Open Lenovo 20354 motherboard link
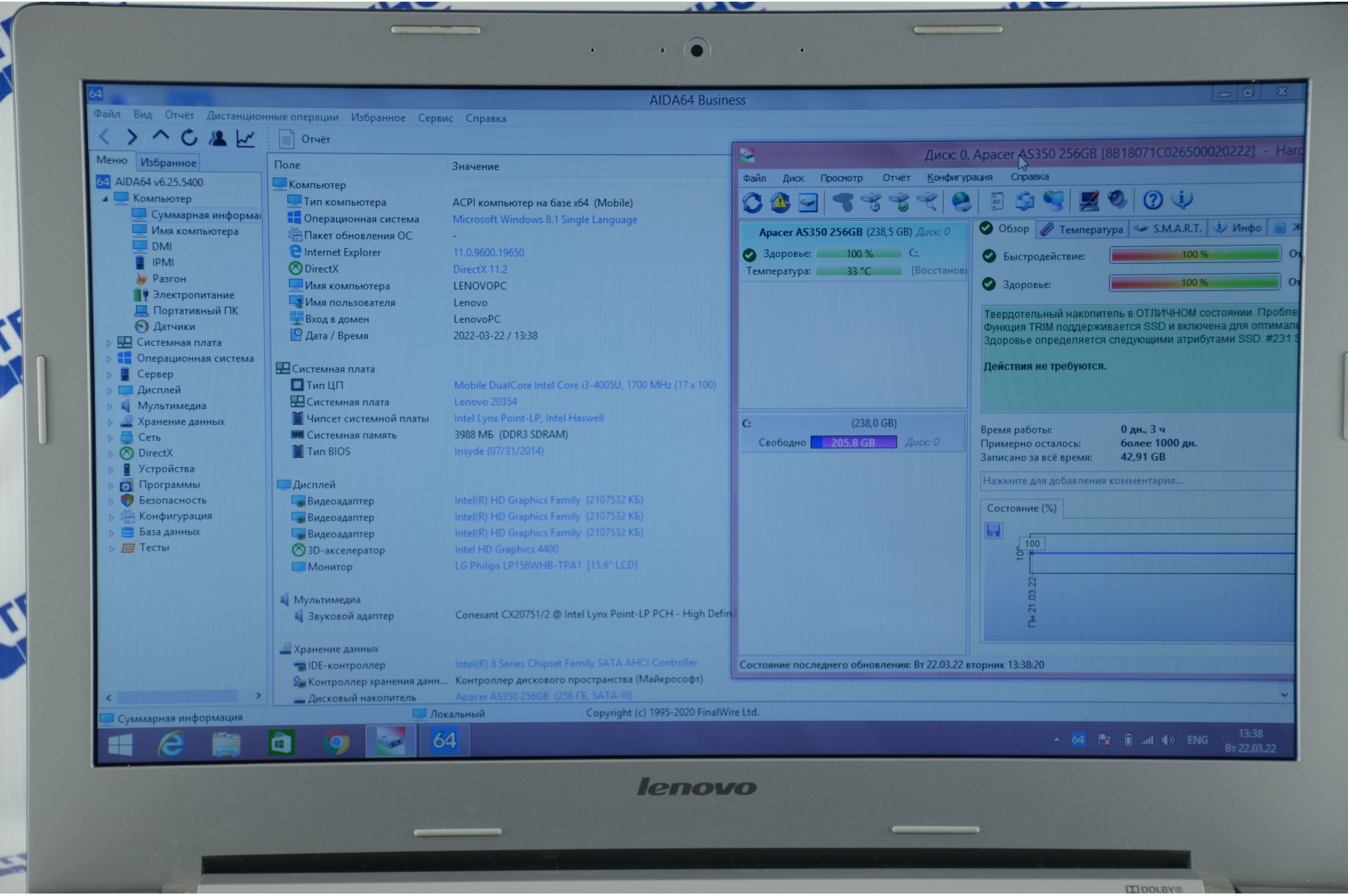 [485, 402]
